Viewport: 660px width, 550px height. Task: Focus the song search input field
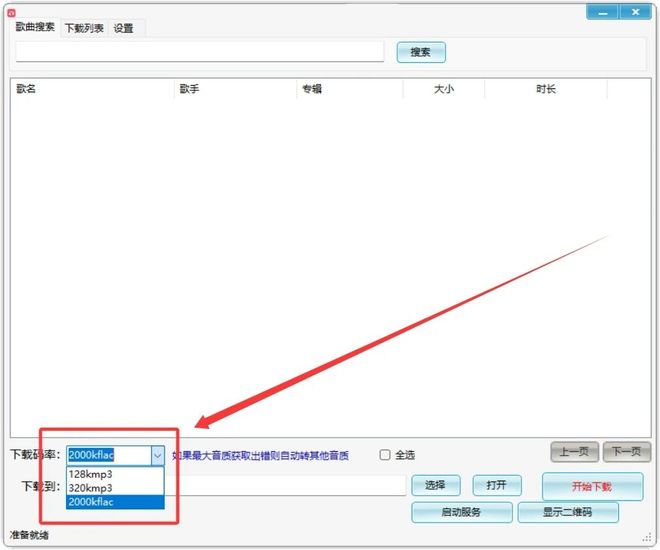pos(200,51)
